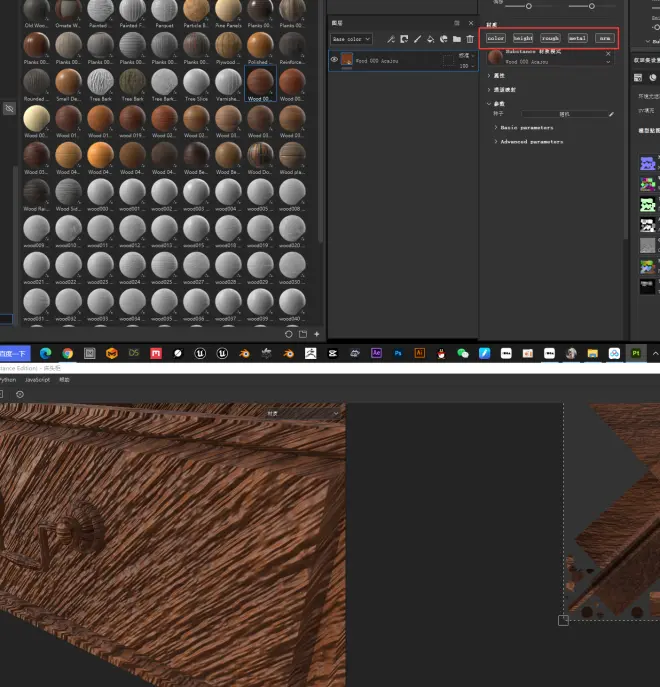Select the Wood Rai material thumbnail
Viewport: 660px width, 687px height.
[36, 195]
